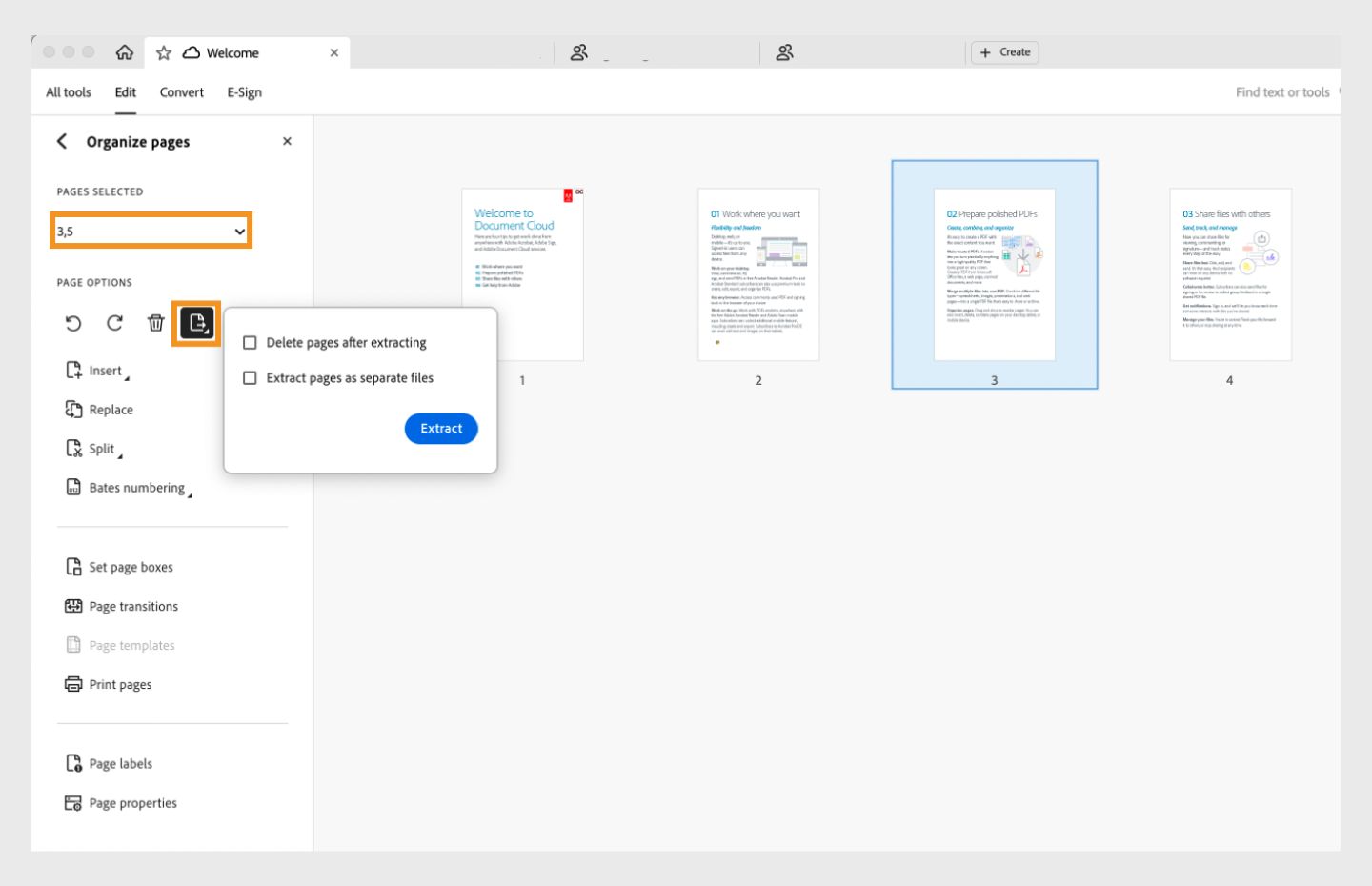Click the blue Extract button
1372x886 pixels.
click(440, 428)
